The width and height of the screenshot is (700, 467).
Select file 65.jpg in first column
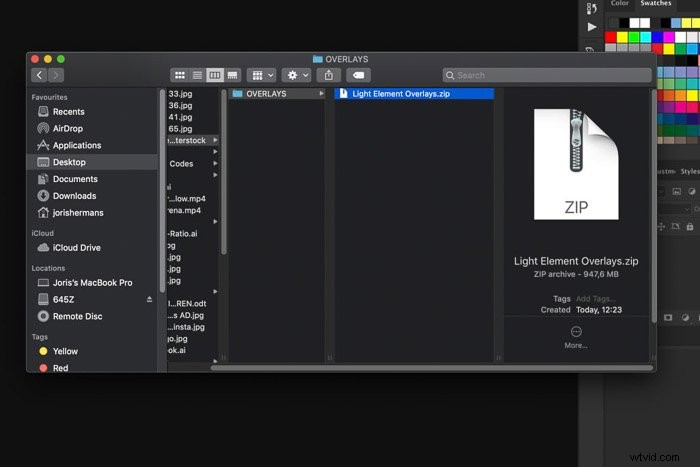pos(180,129)
